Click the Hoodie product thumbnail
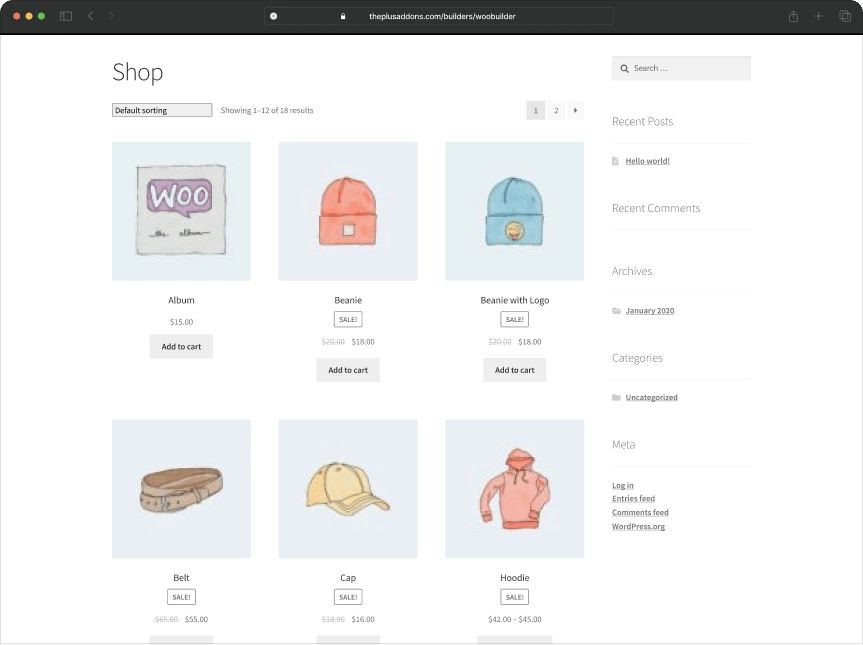Viewport: 863px width, 645px height. pyautogui.click(x=514, y=488)
